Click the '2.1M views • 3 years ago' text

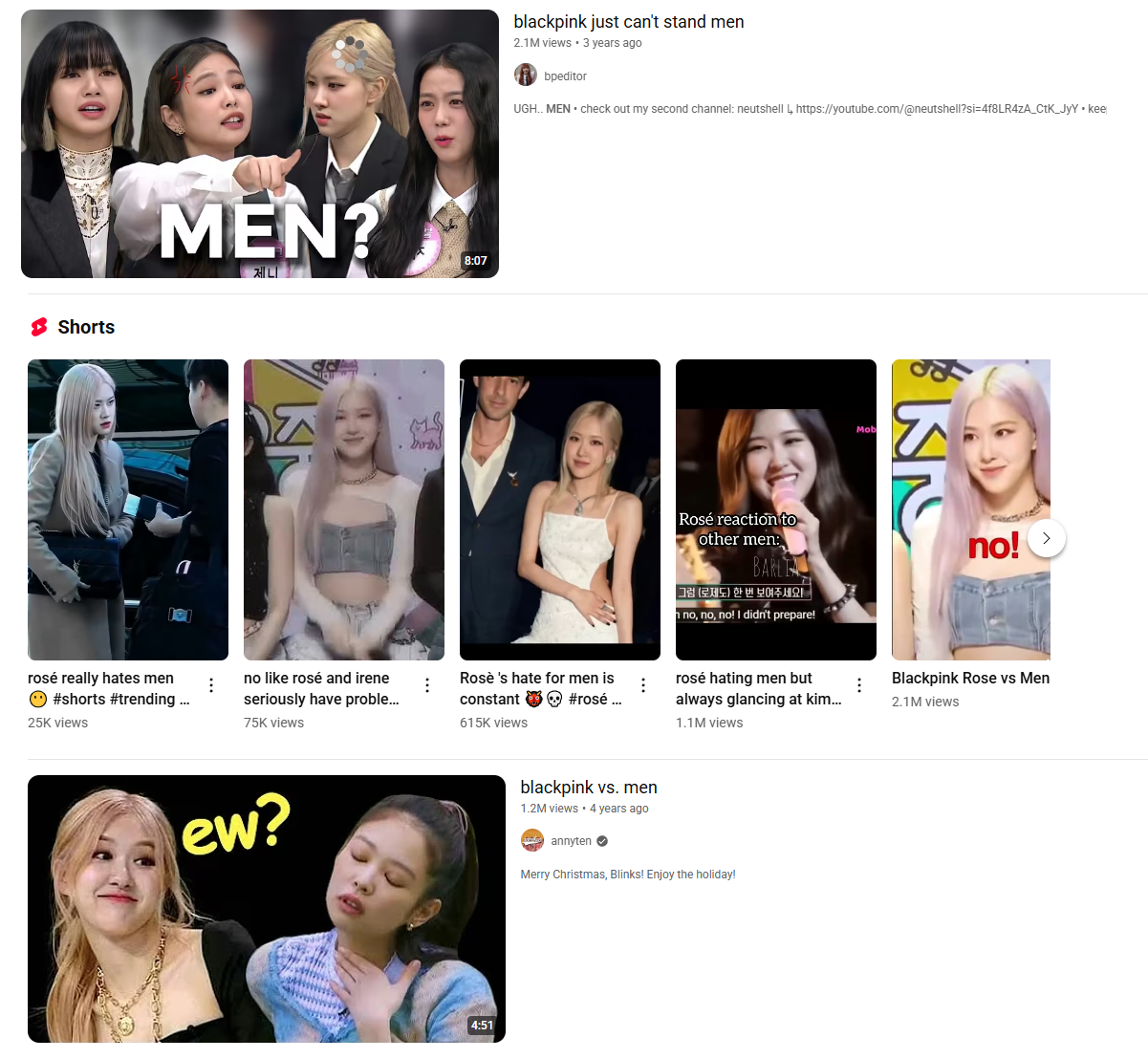click(577, 43)
